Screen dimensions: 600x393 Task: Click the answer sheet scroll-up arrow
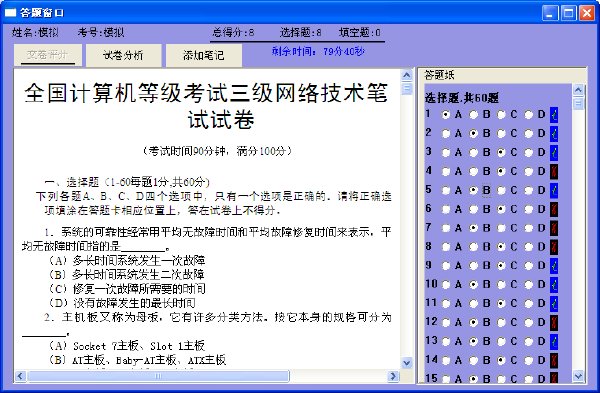(x=578, y=90)
